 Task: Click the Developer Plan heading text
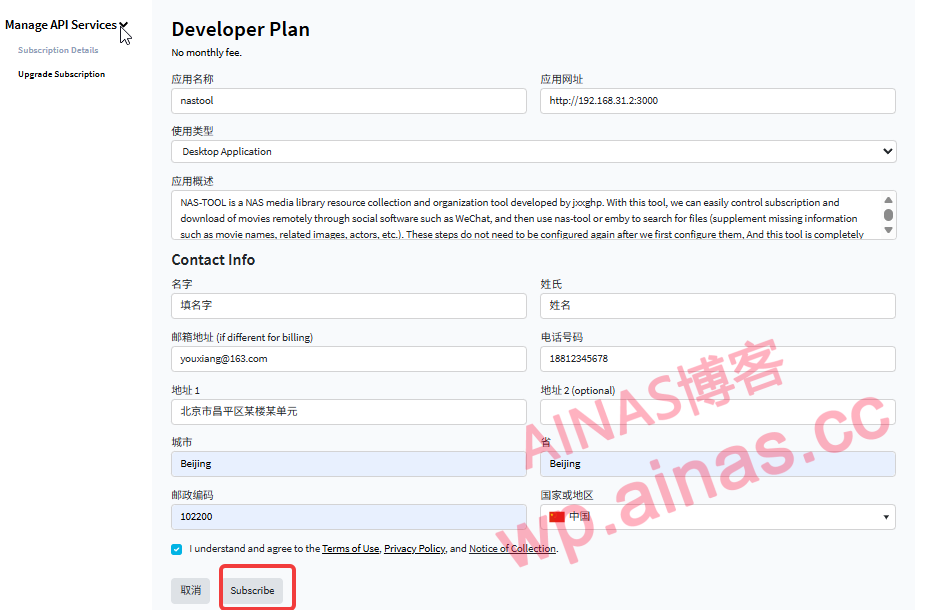click(240, 29)
